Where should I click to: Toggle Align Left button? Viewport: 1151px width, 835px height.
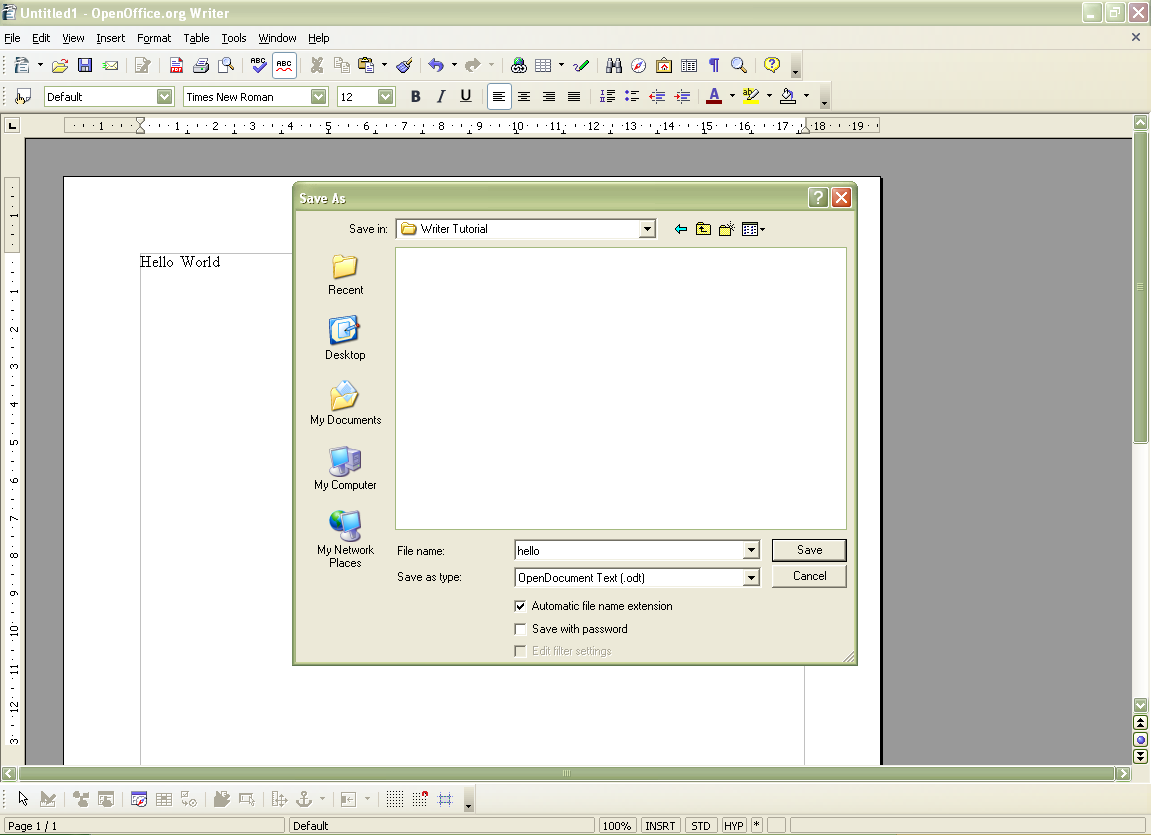(x=498, y=96)
